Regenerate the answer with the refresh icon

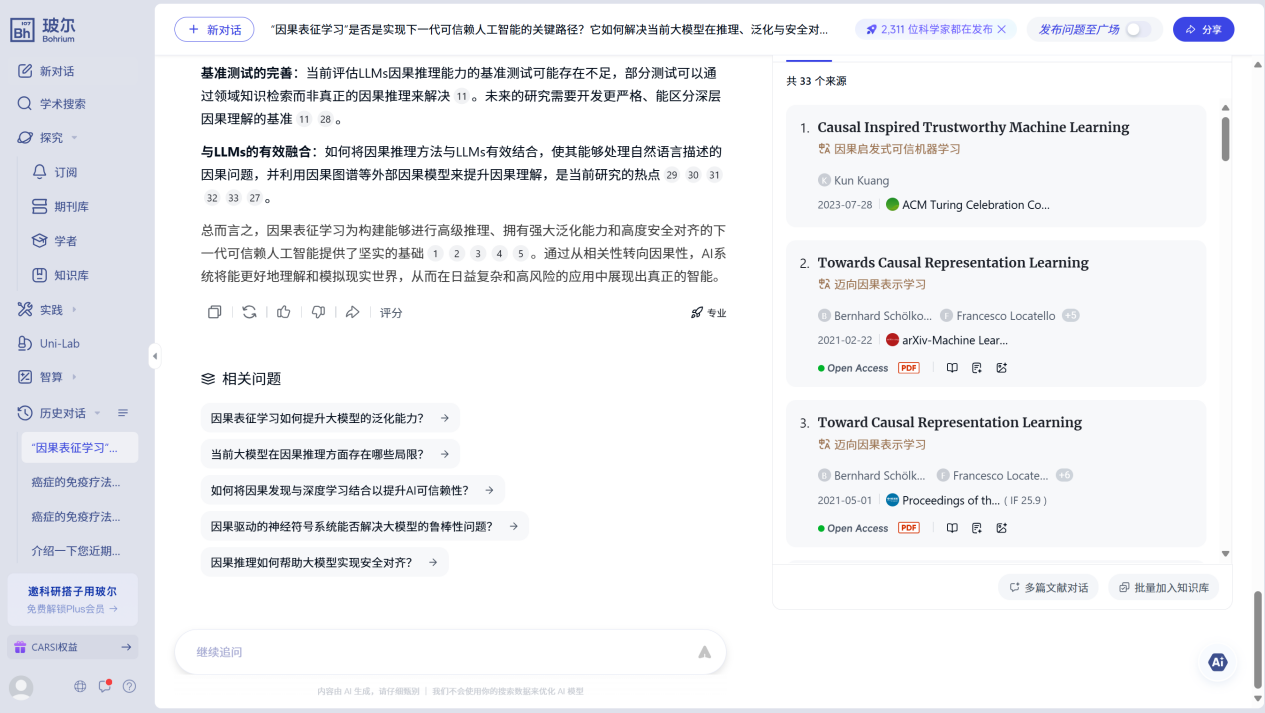tap(249, 312)
